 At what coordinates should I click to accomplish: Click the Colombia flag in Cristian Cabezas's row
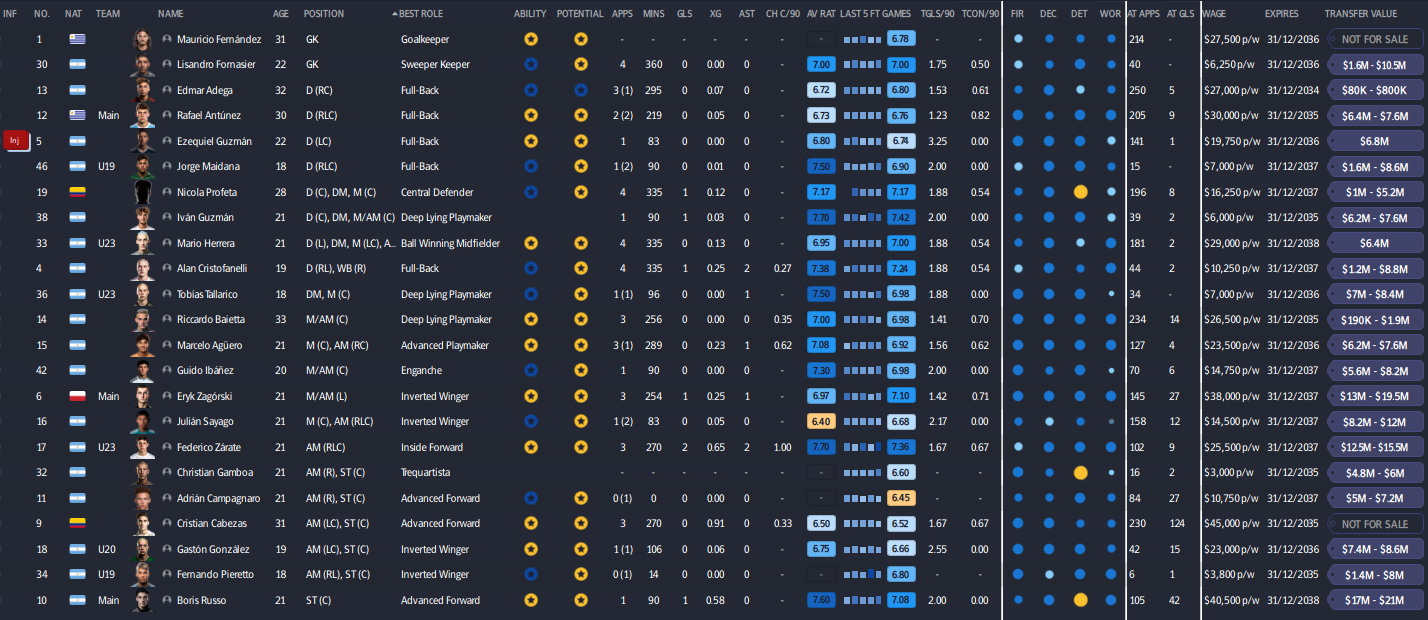coord(77,523)
